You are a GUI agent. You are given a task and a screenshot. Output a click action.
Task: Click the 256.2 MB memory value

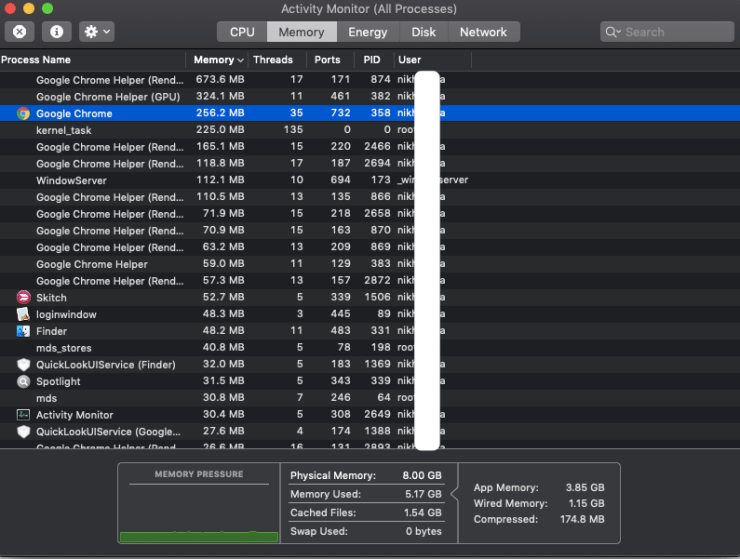[x=220, y=113]
